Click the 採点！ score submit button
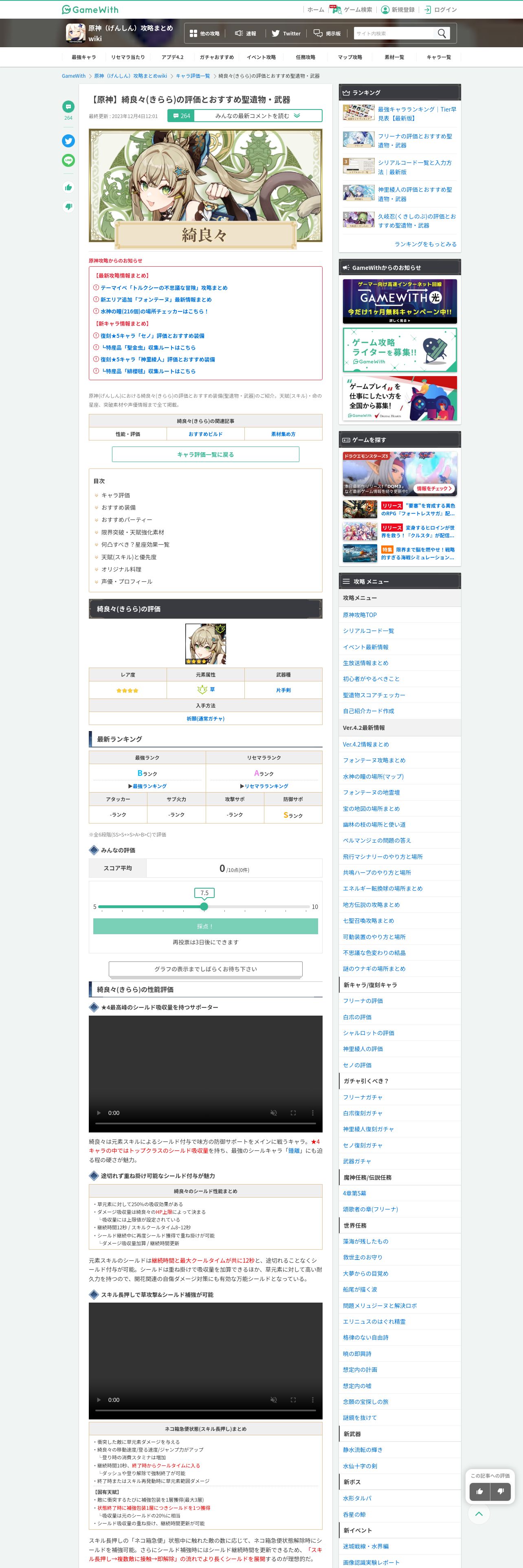Image resolution: width=523 pixels, height=1568 pixels. point(205,926)
